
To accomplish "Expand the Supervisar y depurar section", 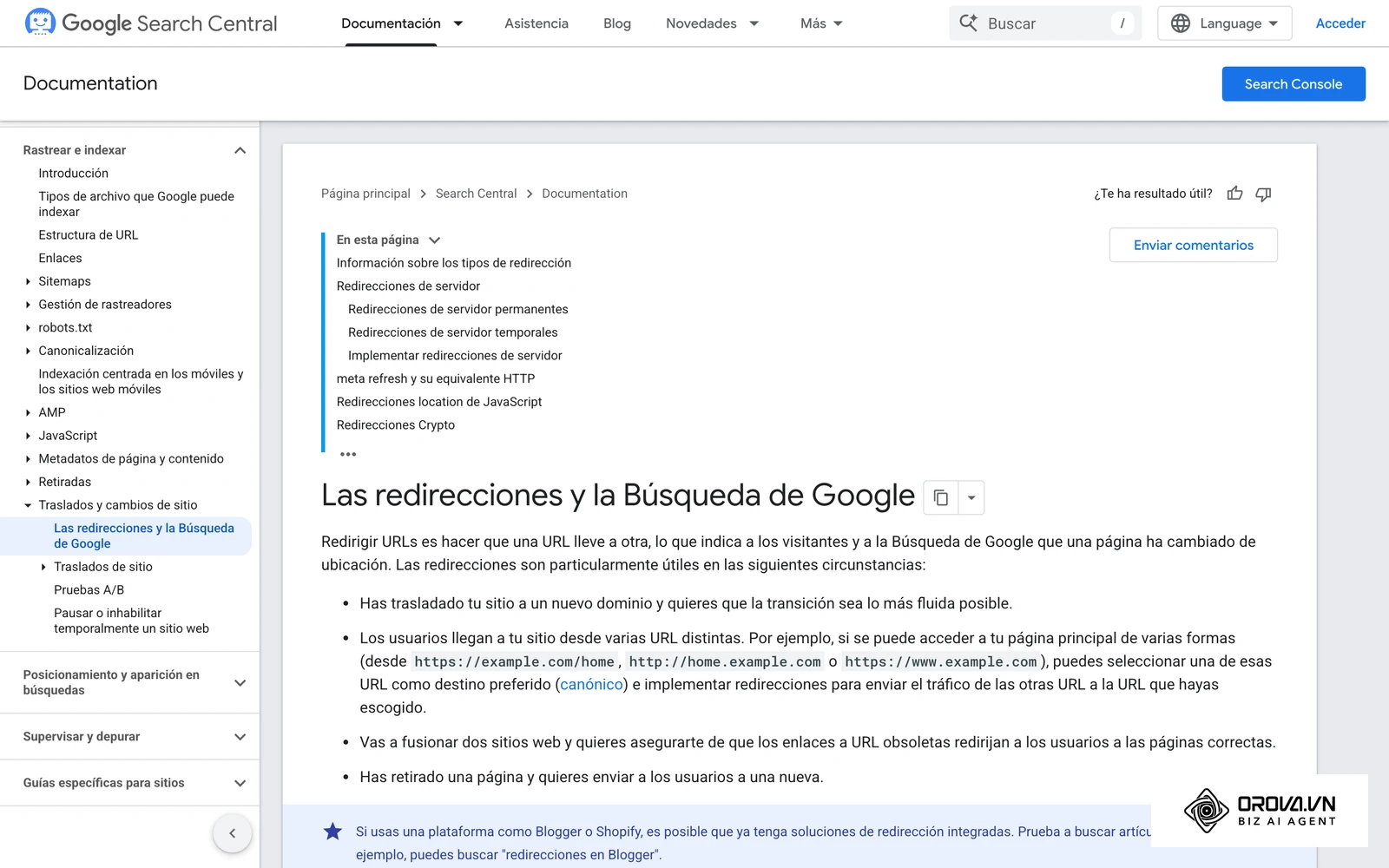I will click(240, 737).
